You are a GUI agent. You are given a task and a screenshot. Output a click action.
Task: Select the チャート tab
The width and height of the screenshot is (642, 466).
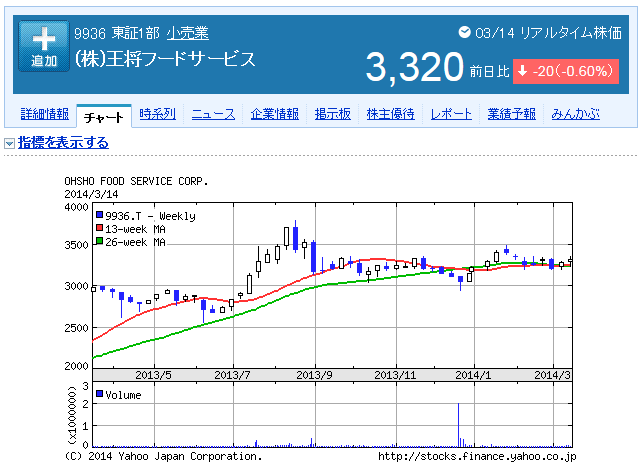click(104, 117)
